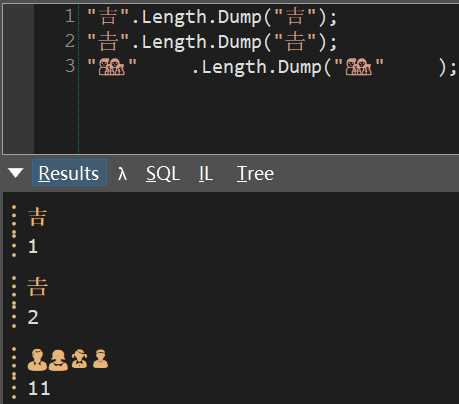Select line number 3 in the gutter

(x=70, y=66)
